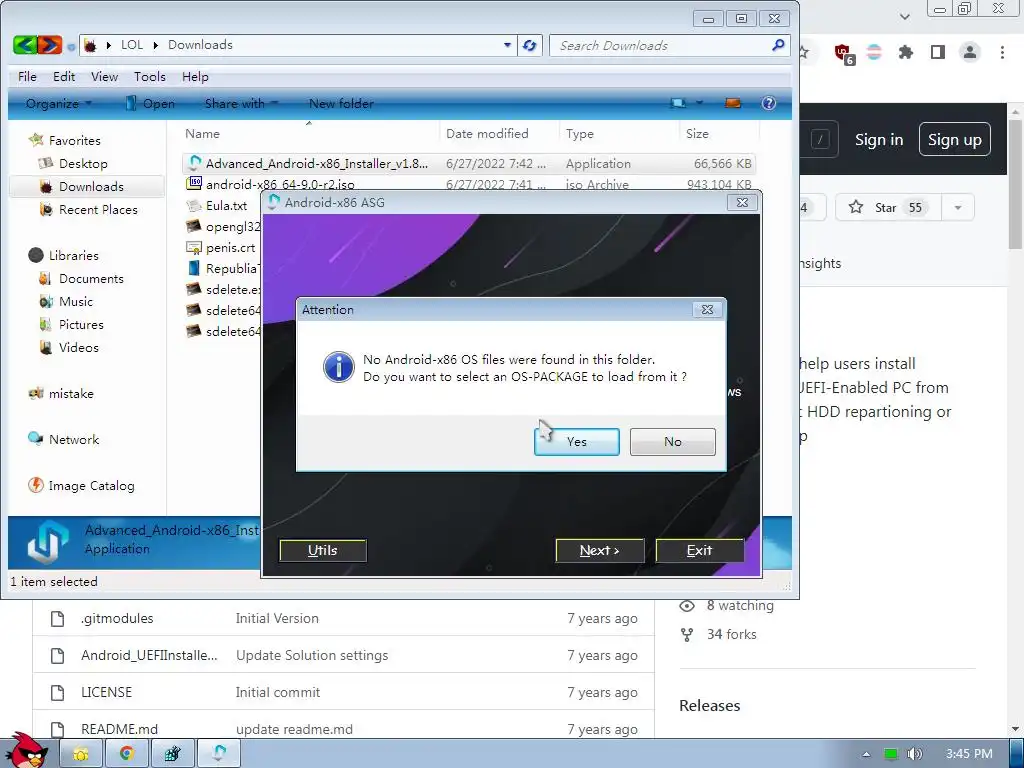Expand the Organize dropdown
Viewport: 1024px width, 768px height.
tap(58, 103)
